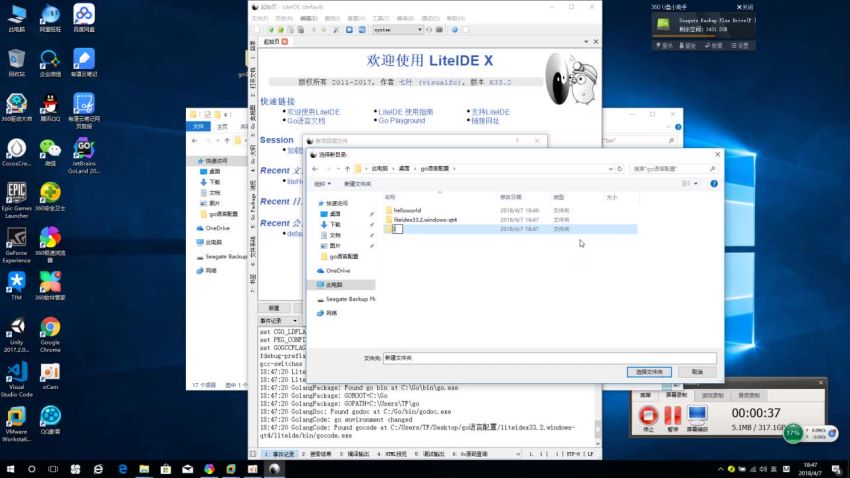Select OneDrive in dialog sidebar

click(x=334, y=270)
